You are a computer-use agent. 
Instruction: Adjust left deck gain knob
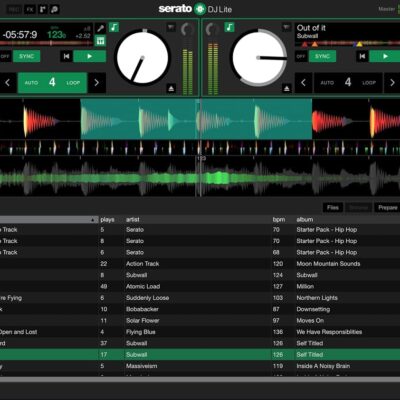point(187,30)
